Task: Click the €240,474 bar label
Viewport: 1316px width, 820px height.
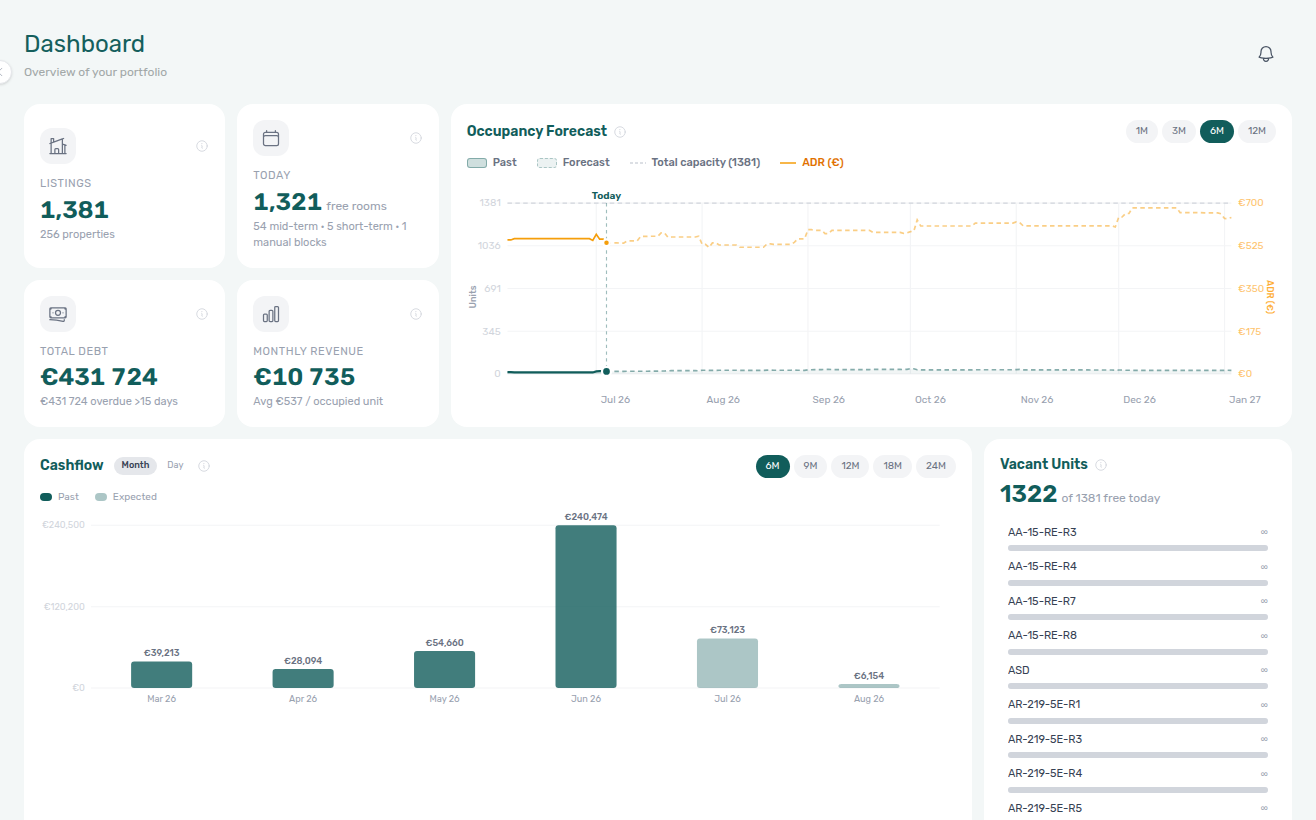Action: click(x=586, y=517)
